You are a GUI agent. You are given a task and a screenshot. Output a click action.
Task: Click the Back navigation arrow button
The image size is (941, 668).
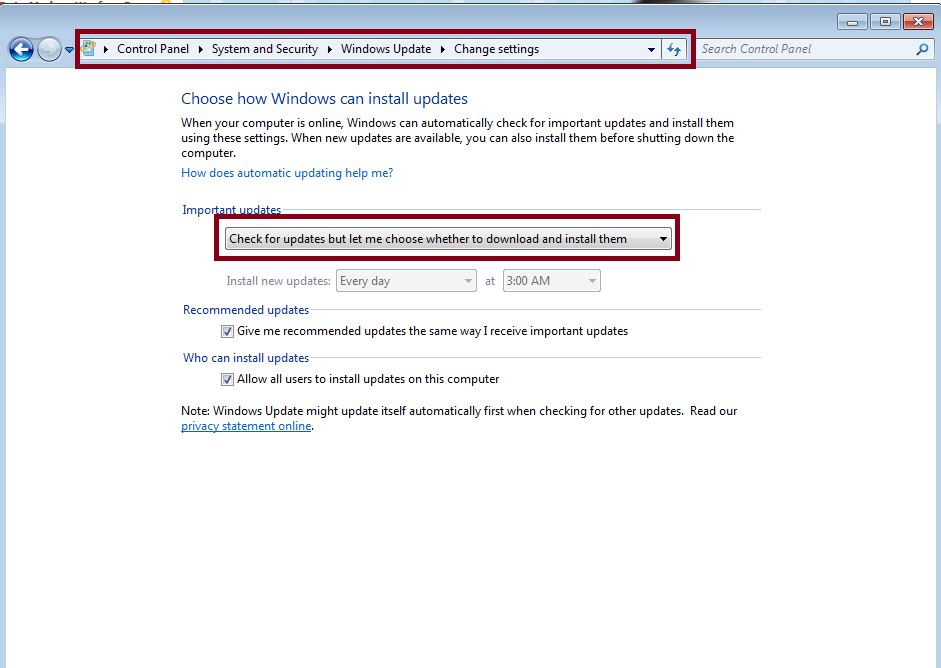click(22, 49)
